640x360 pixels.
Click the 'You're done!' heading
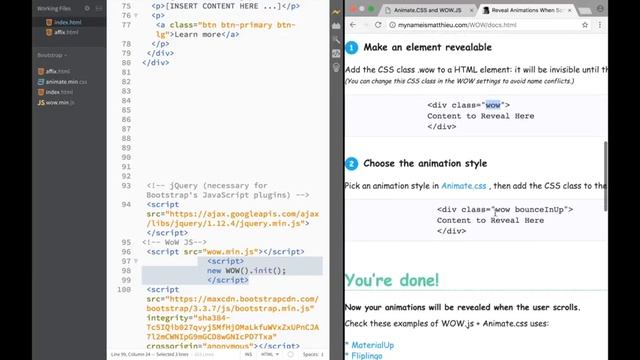392,280
